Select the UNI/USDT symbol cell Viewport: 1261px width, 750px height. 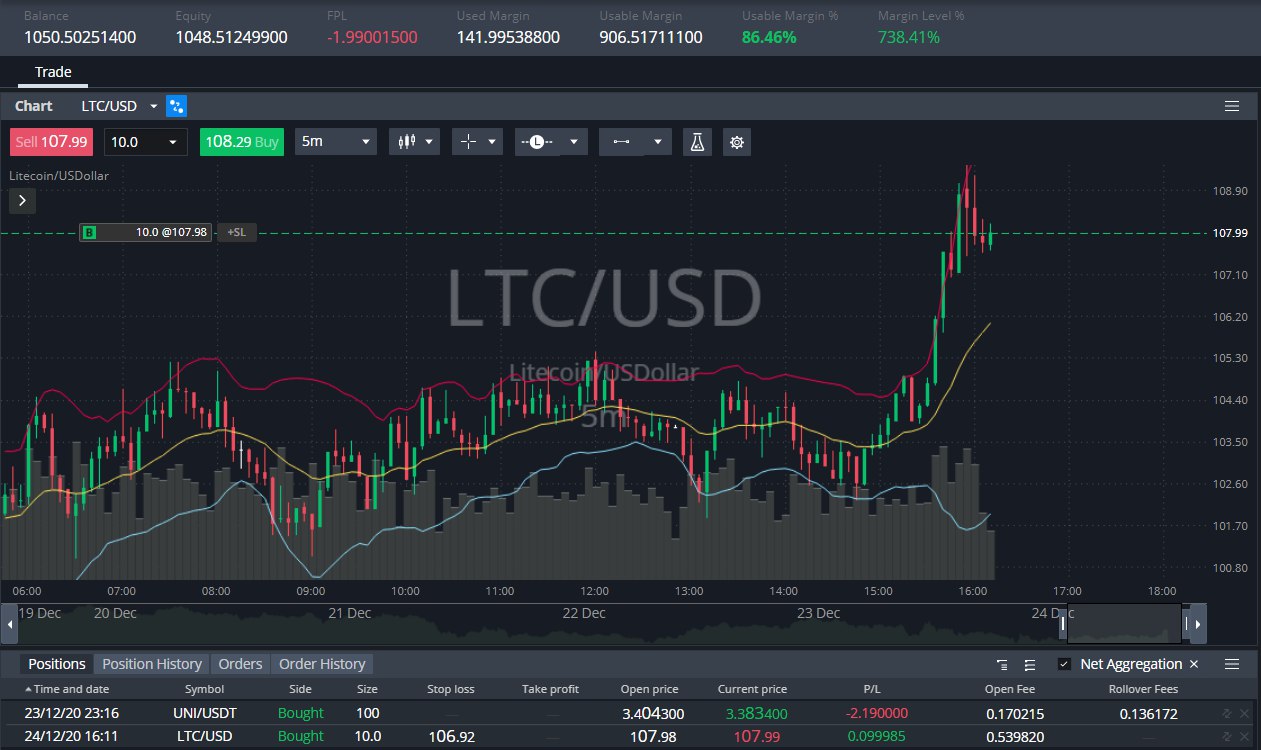click(x=205, y=713)
